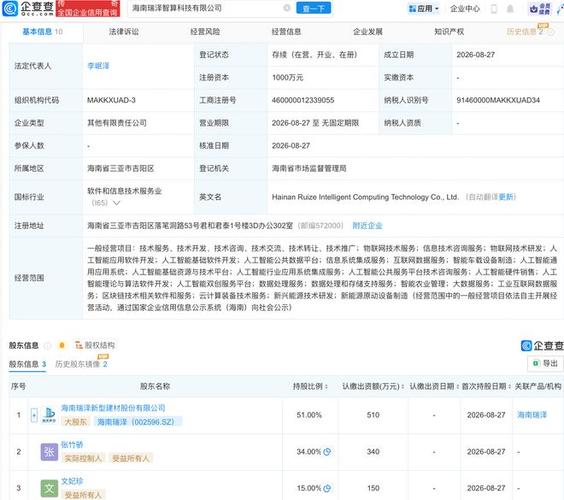Open shareholder 张竹骄 profile link
This screenshot has width=564, height=500.
72,445
